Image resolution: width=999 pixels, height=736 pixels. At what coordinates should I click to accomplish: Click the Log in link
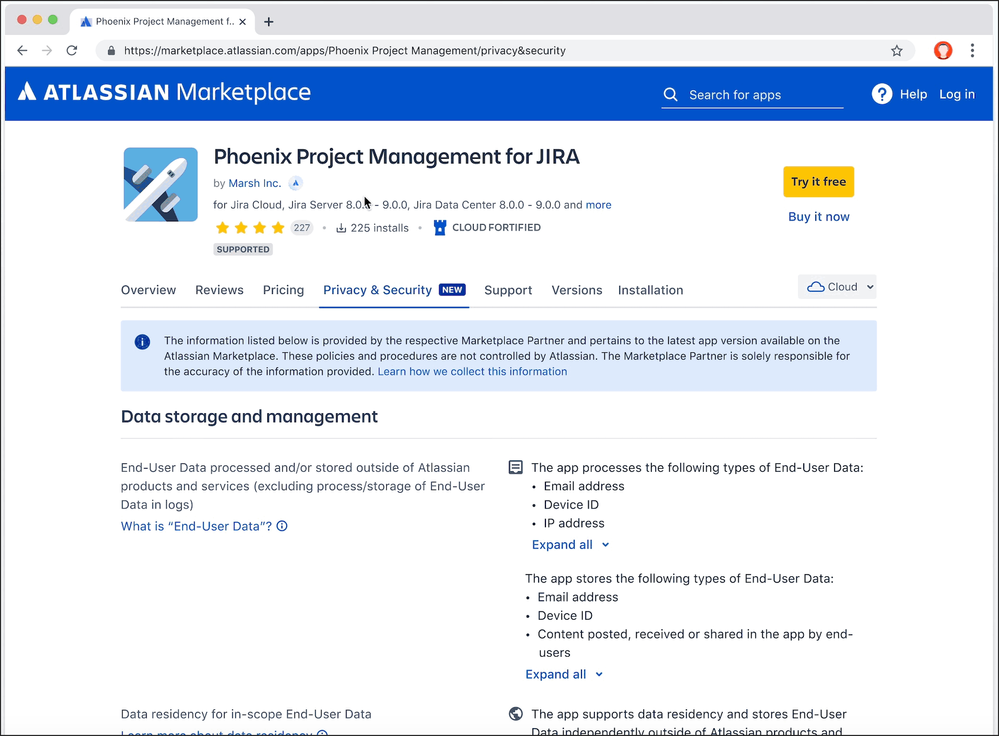tap(957, 94)
